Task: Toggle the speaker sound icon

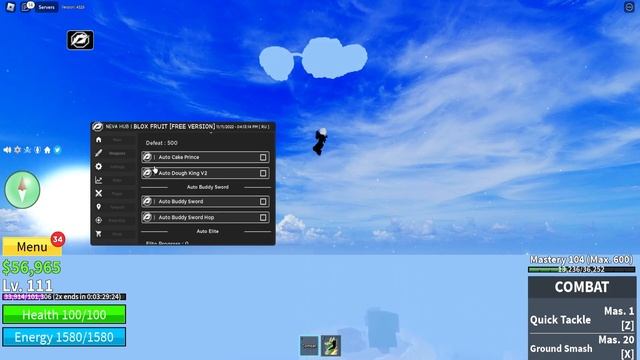Action: point(7,150)
